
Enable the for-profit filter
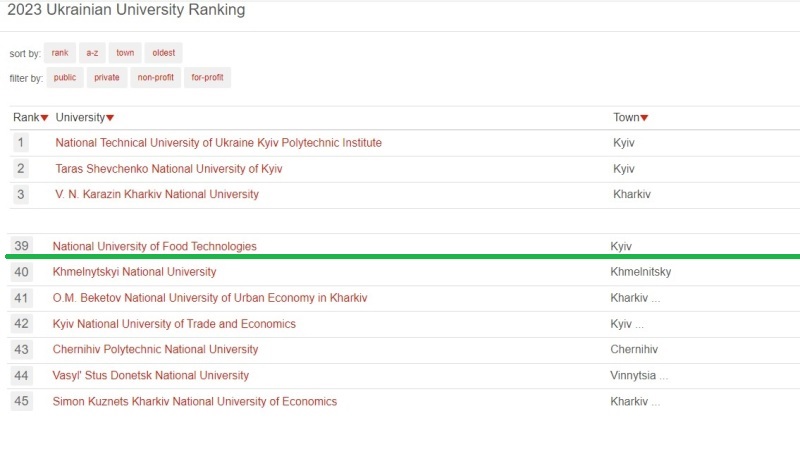pyautogui.click(x=207, y=78)
